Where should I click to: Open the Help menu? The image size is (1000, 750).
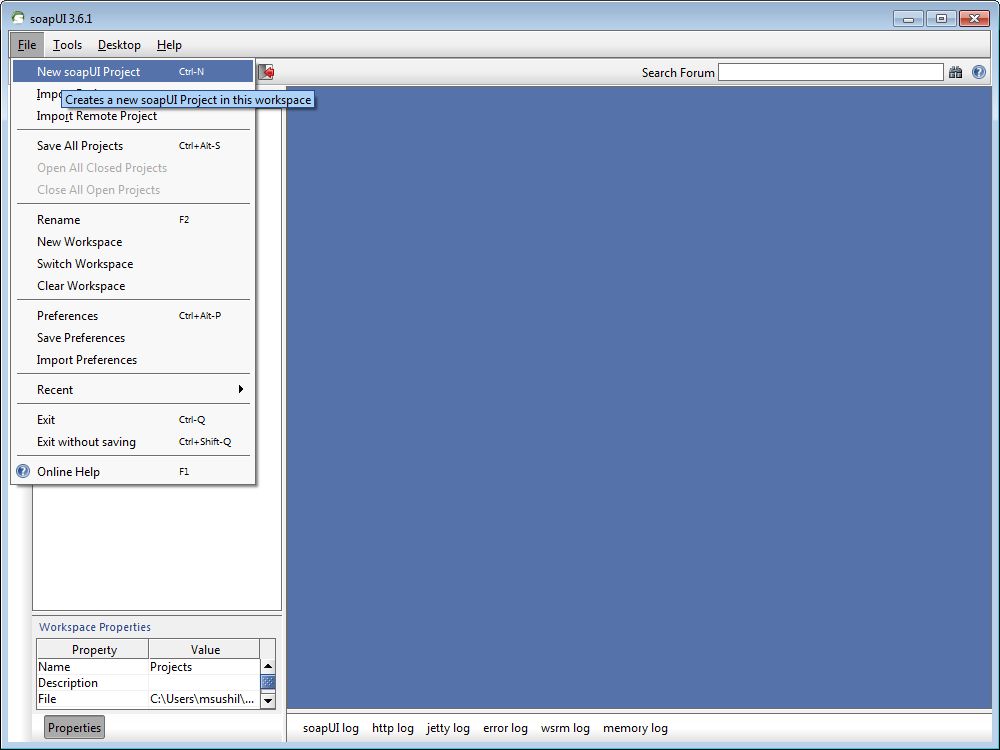[169, 45]
